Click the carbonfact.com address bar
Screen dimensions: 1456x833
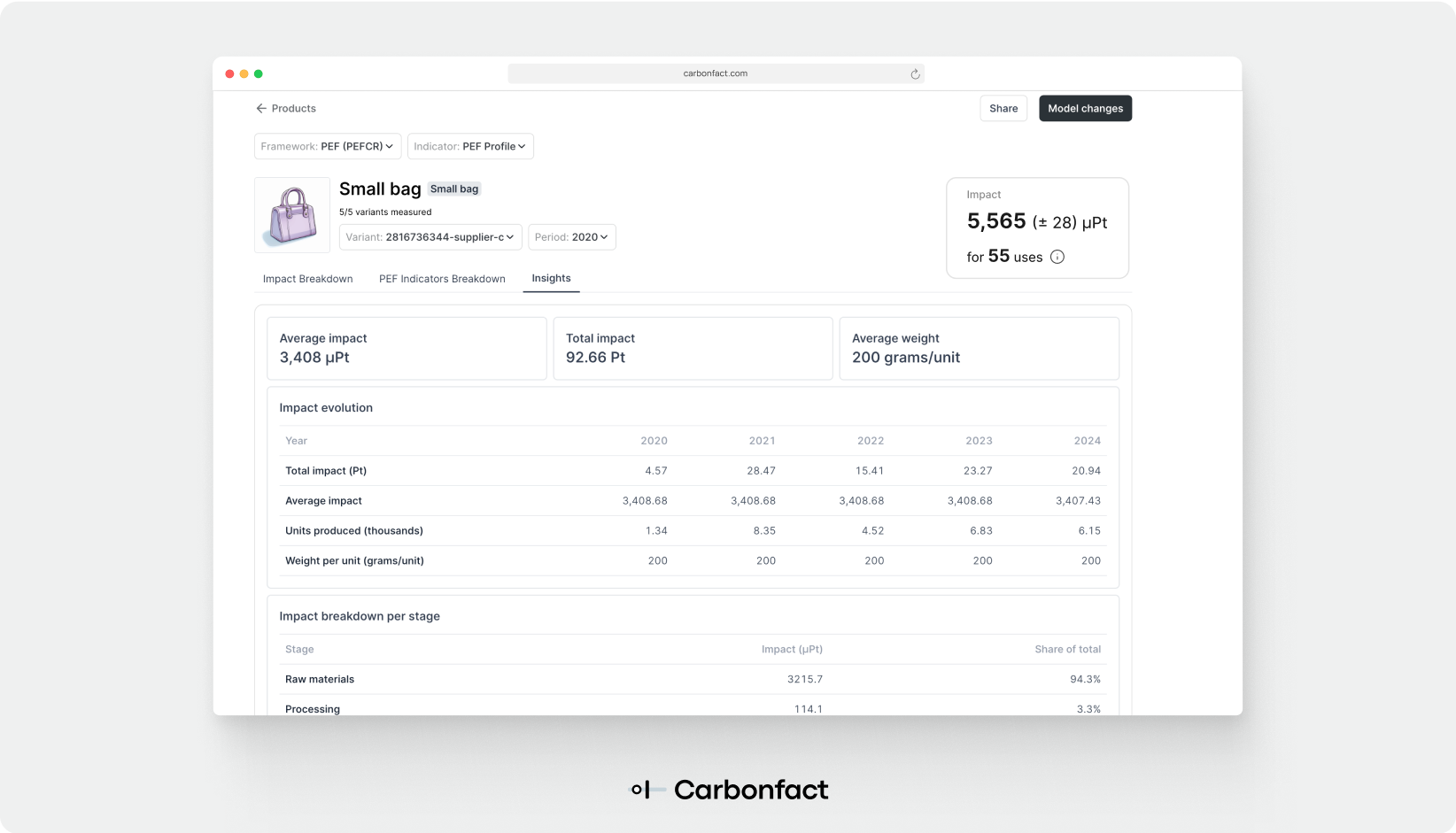tap(714, 74)
